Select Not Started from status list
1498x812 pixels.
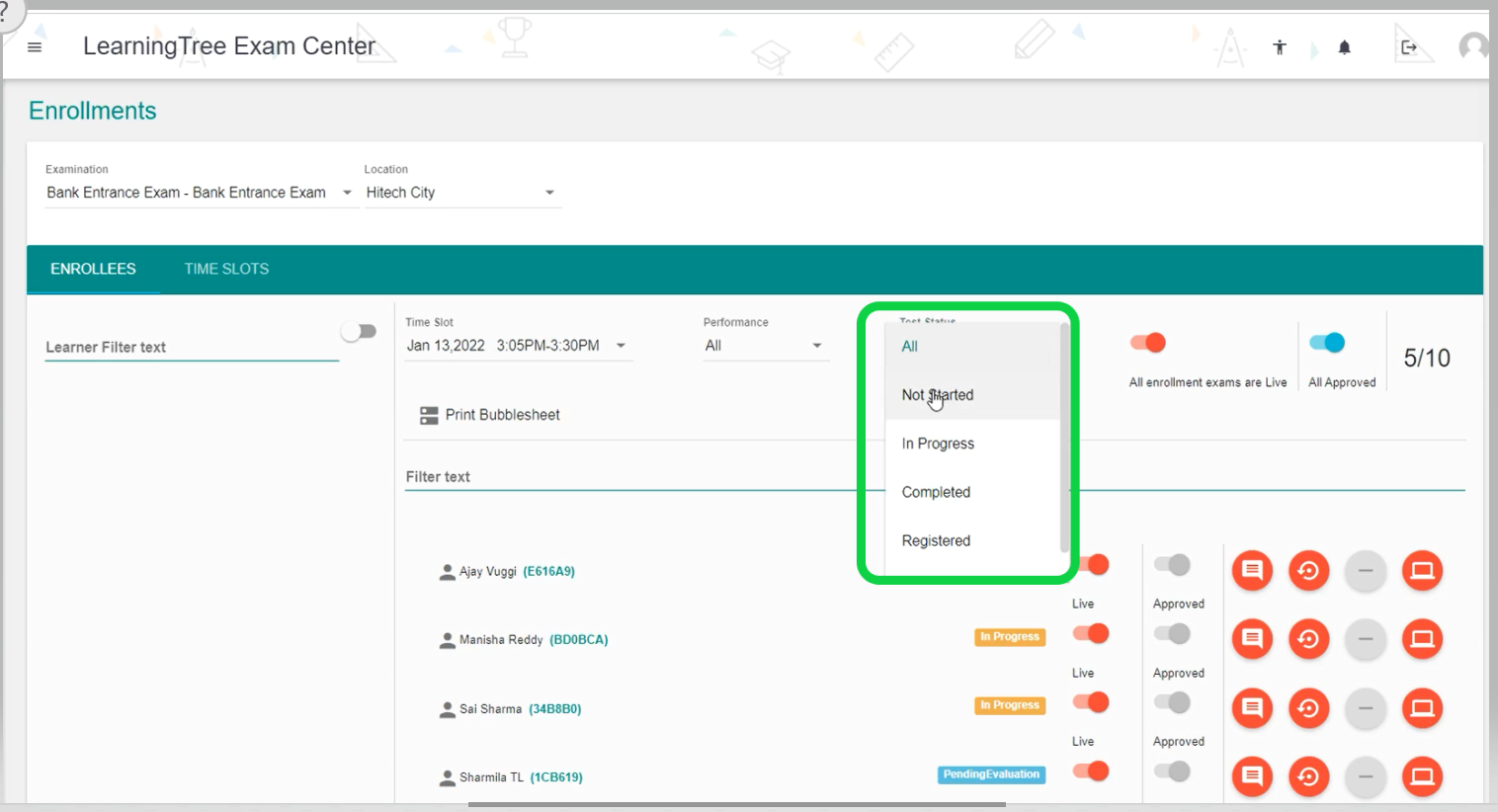coord(938,395)
